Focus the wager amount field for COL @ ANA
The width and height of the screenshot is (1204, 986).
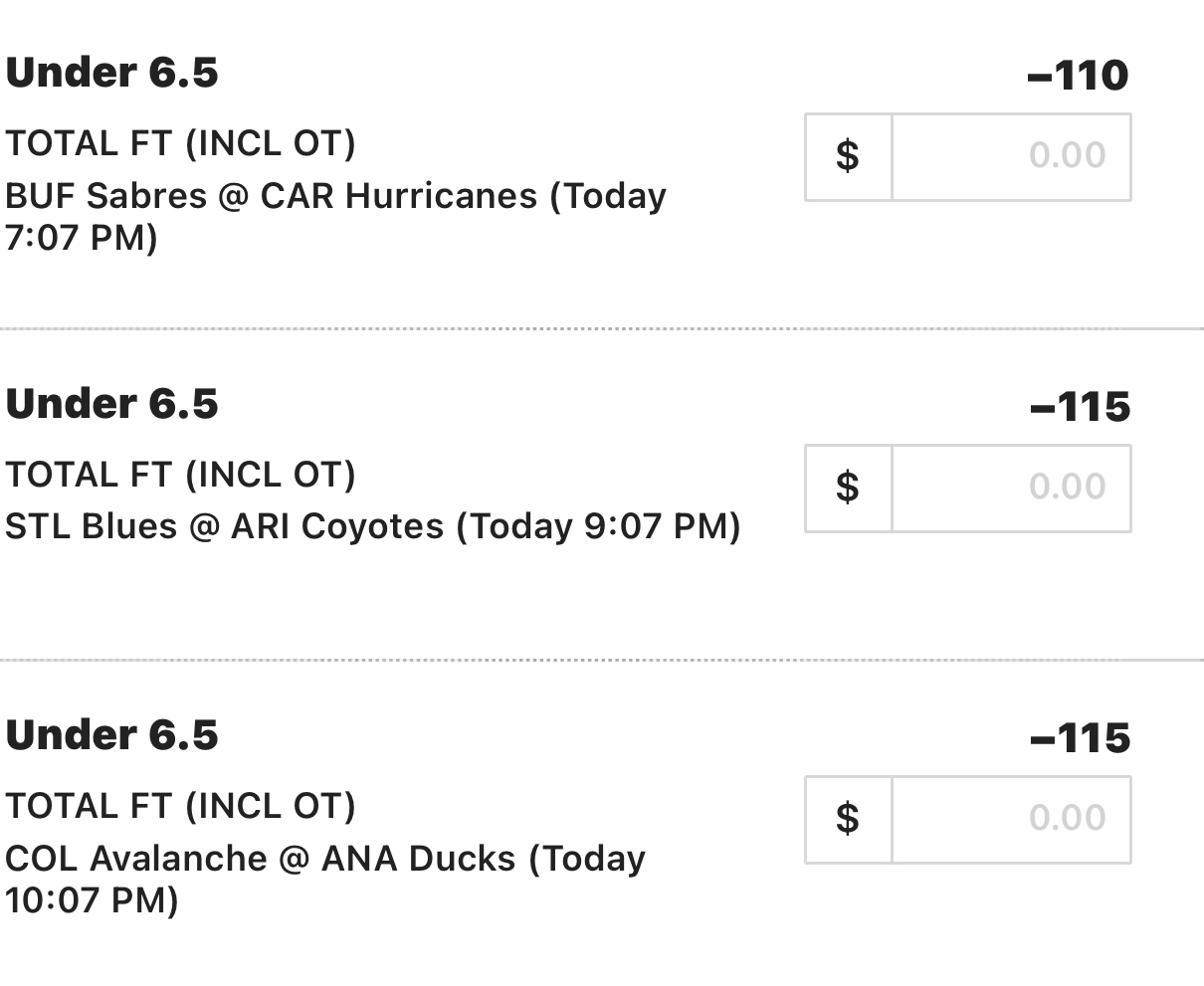pos(1011,820)
